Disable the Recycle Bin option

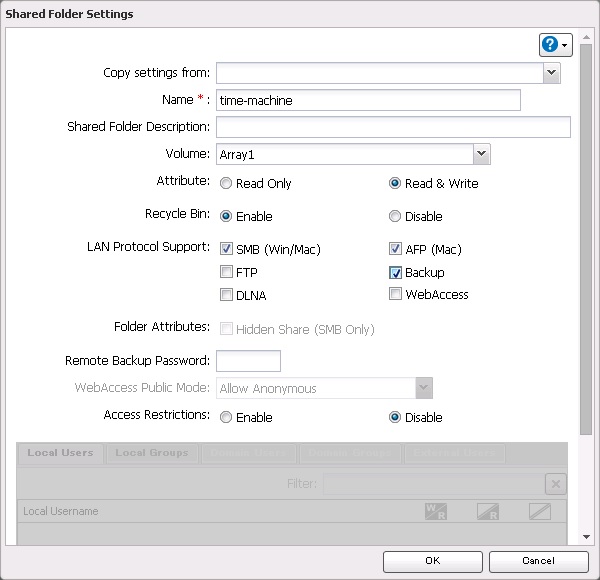point(395,217)
